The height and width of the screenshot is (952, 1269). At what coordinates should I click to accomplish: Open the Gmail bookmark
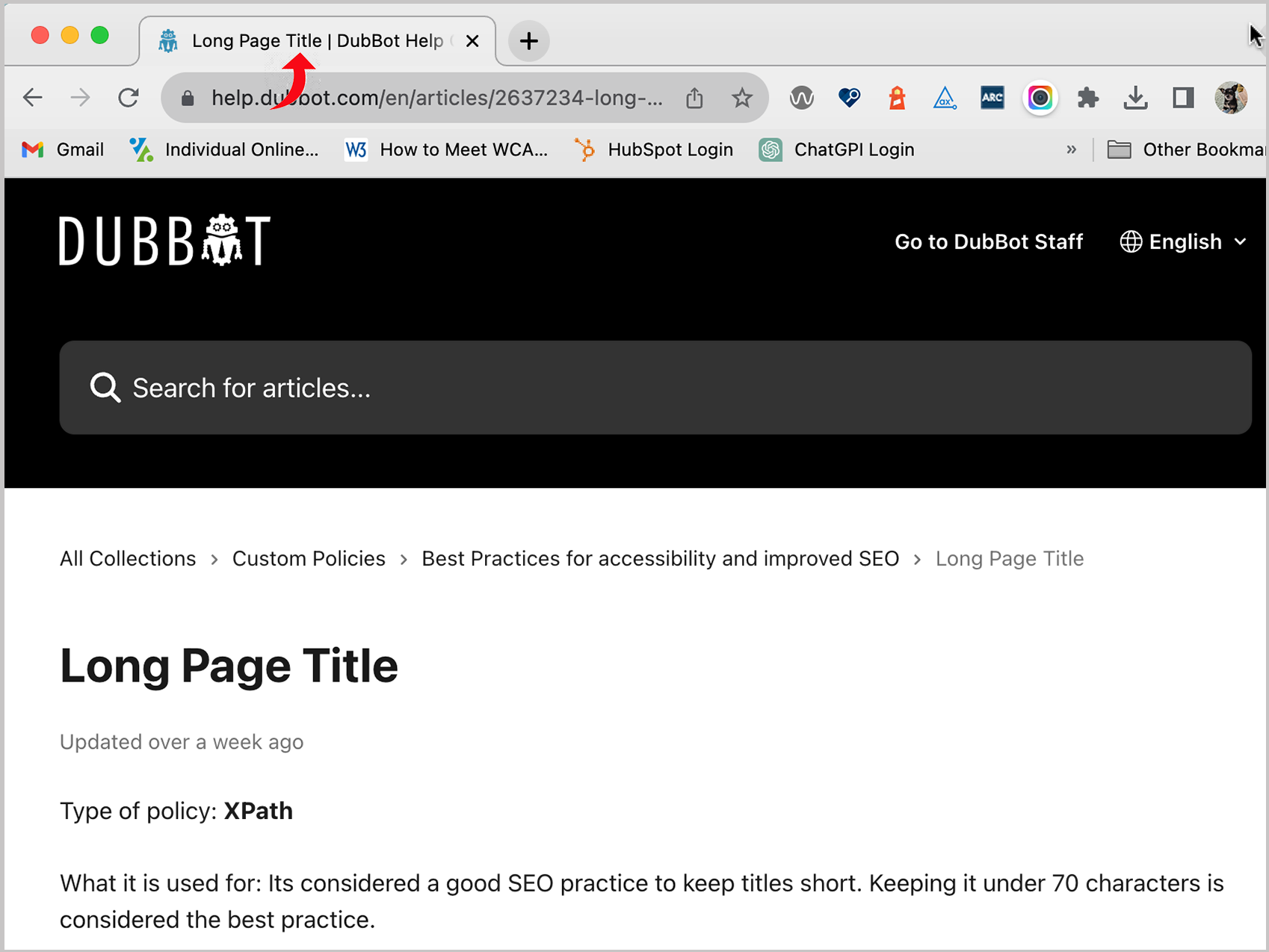tap(63, 149)
